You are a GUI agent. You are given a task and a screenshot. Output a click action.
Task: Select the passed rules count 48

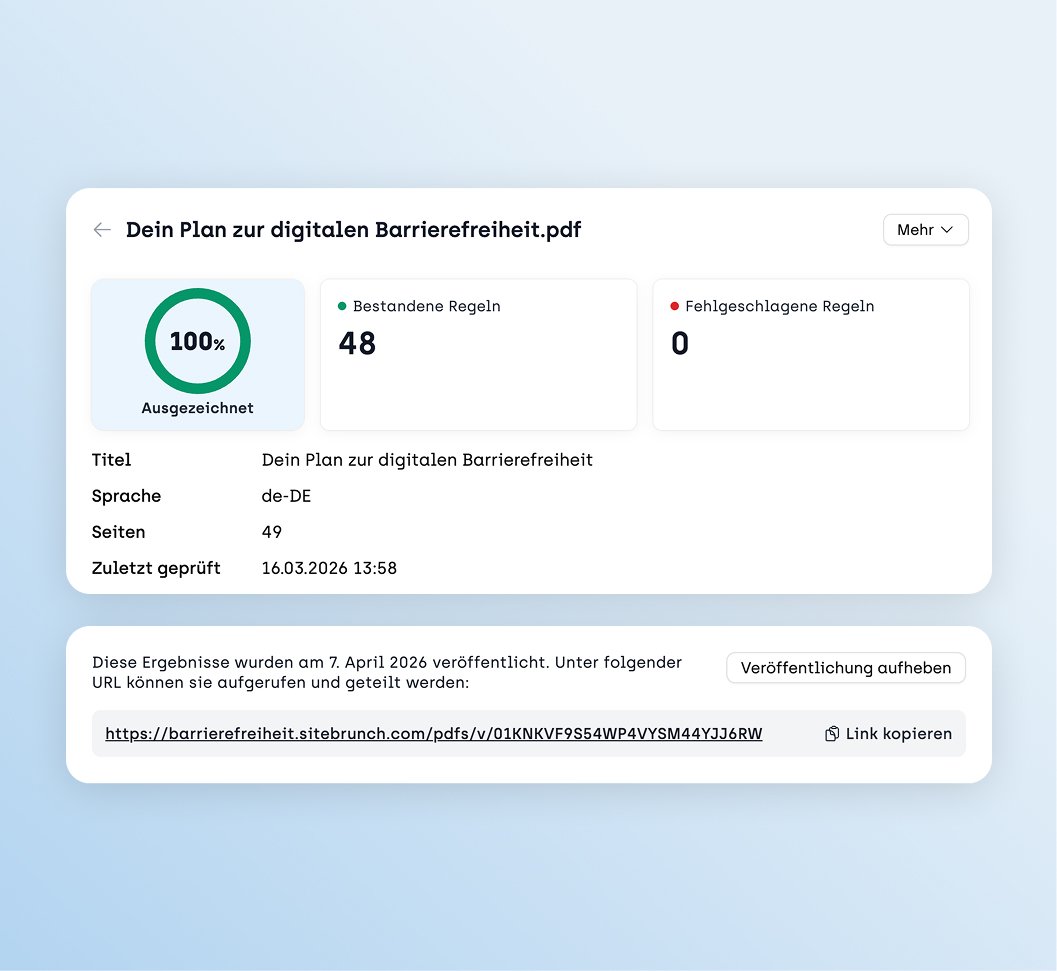coord(356,343)
